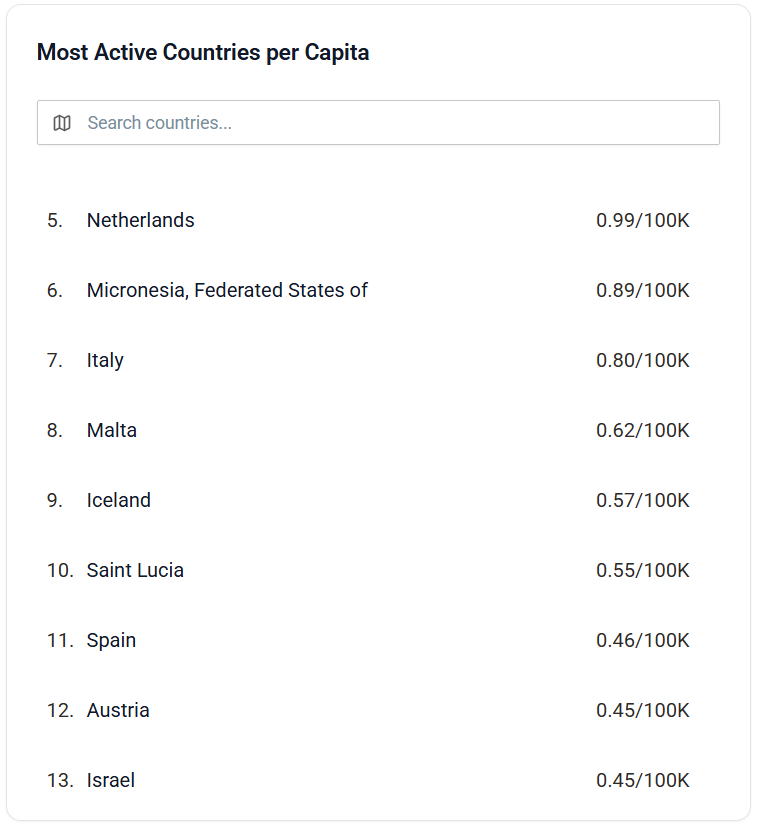Image resolution: width=780 pixels, height=835 pixels.
Task: Click the Most Active Countries per Capita heading
Action: coord(203,53)
